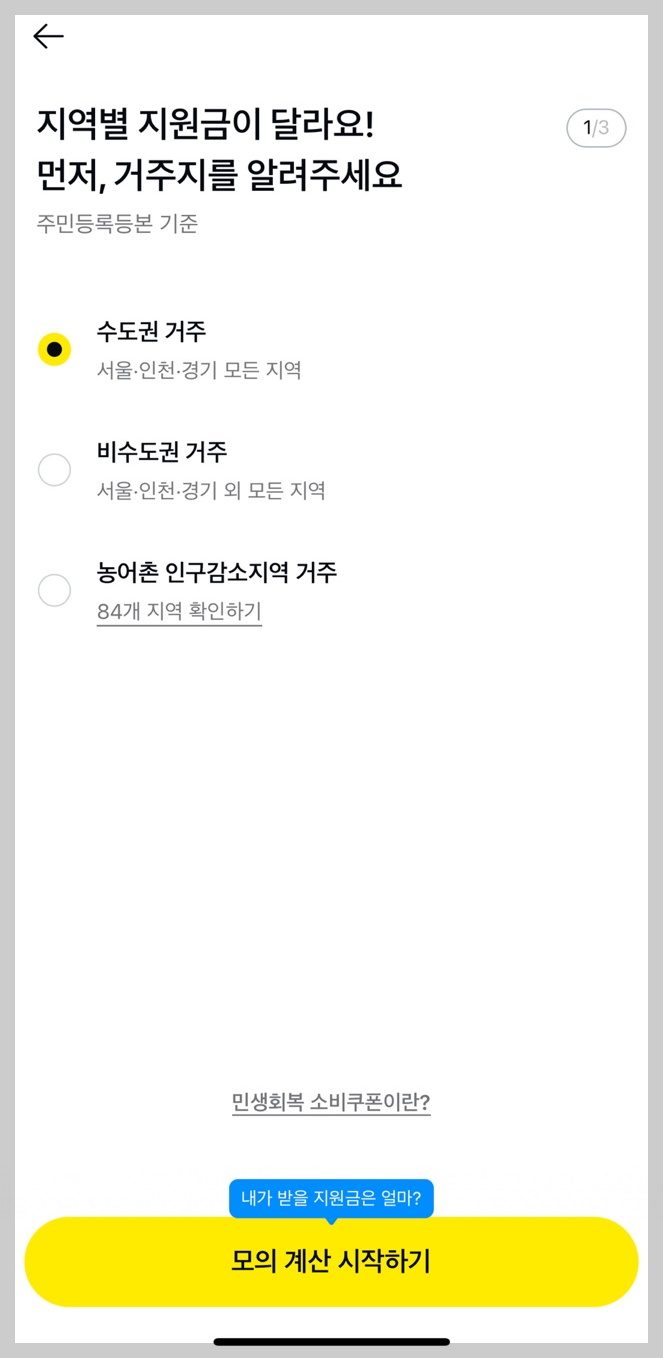Click the empty circle beside 비수도권 거주
The height and width of the screenshot is (1358, 663).
[55, 470]
